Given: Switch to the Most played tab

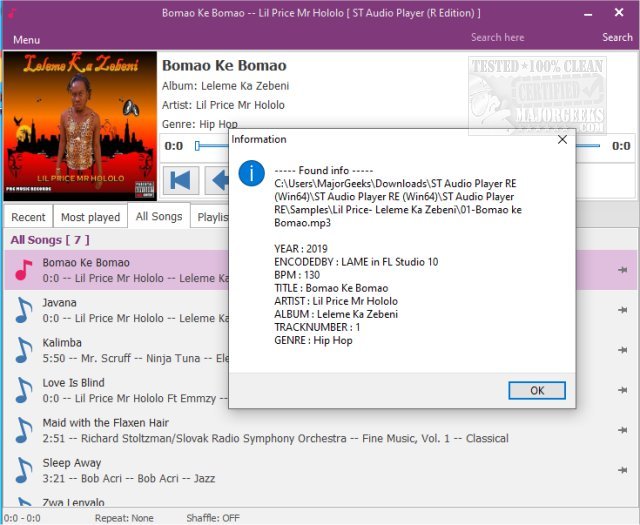Looking at the screenshot, I should [x=90, y=217].
